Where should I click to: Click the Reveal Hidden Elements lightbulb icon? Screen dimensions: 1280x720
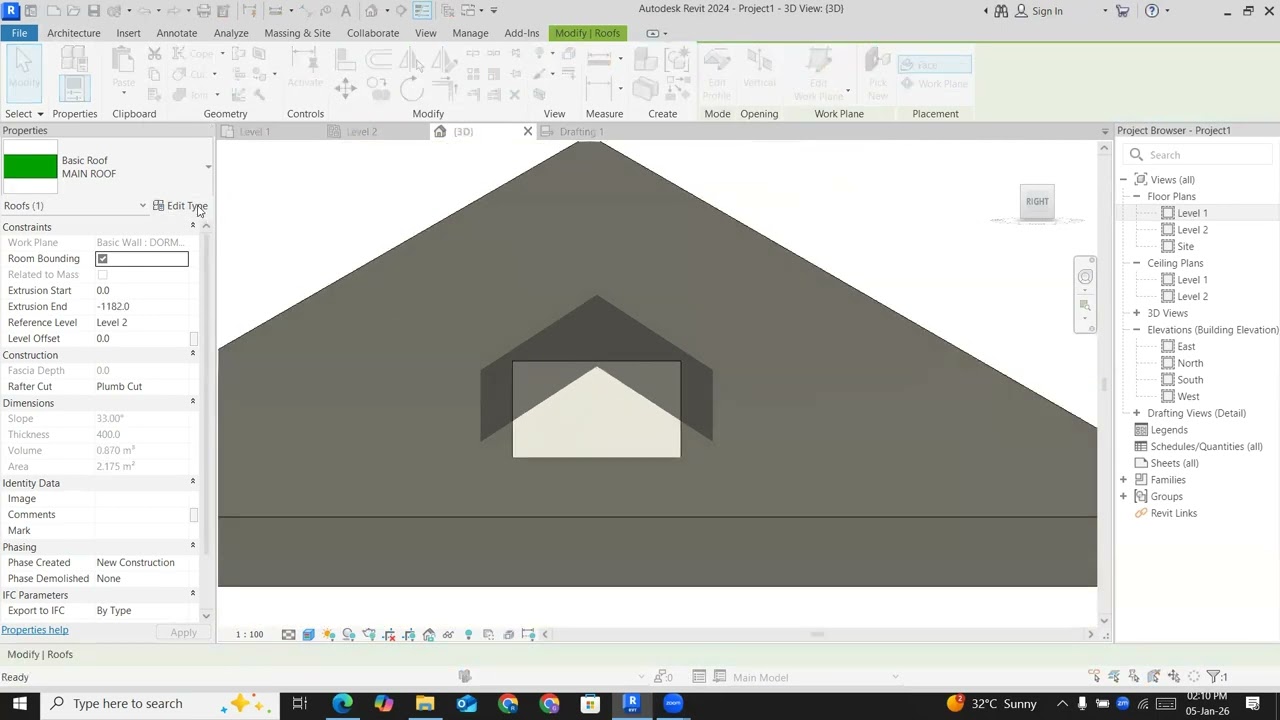pos(468,634)
